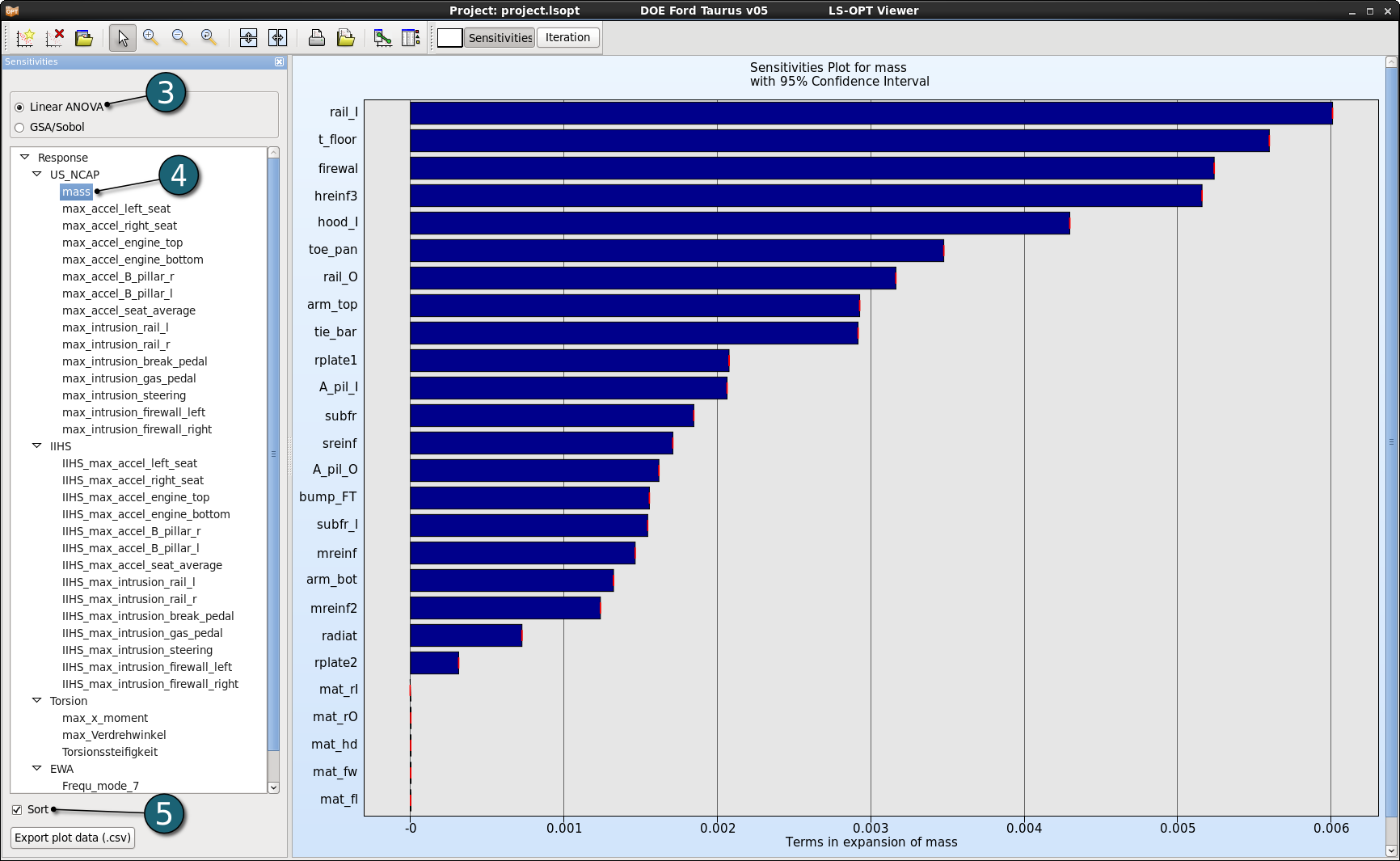Screen dimensions: 1400x861
Task: Click response tree scrollbar up arrow
Action: tap(273, 152)
